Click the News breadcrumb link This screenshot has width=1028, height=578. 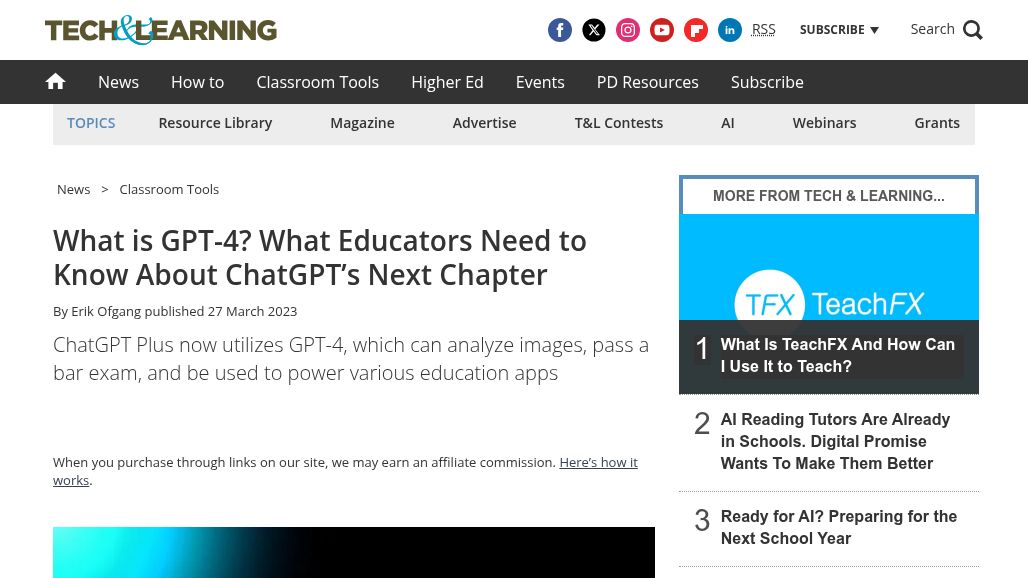tap(73, 189)
